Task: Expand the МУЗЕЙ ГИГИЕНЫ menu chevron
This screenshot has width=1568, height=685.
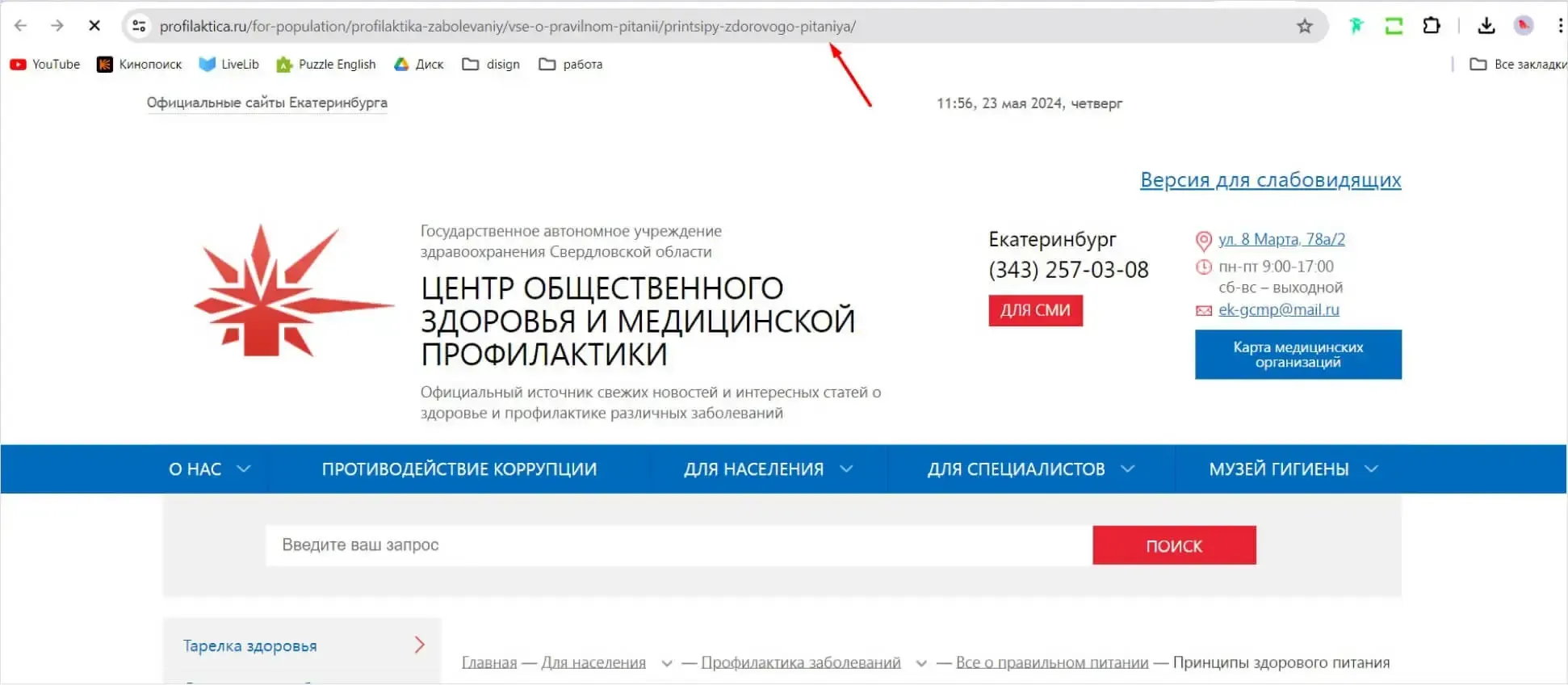Action: coord(1371,469)
